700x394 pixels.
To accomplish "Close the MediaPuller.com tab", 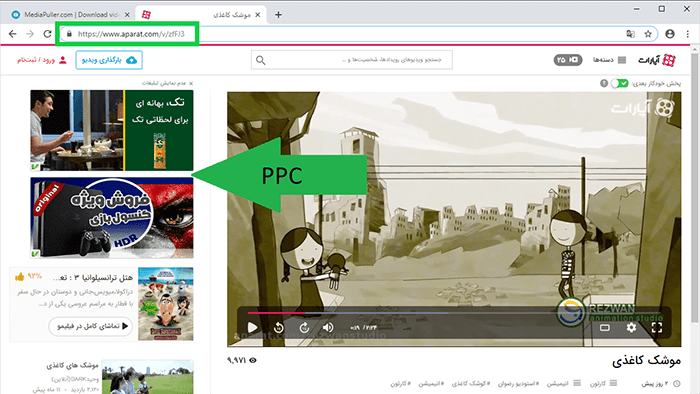I will [x=127, y=15].
